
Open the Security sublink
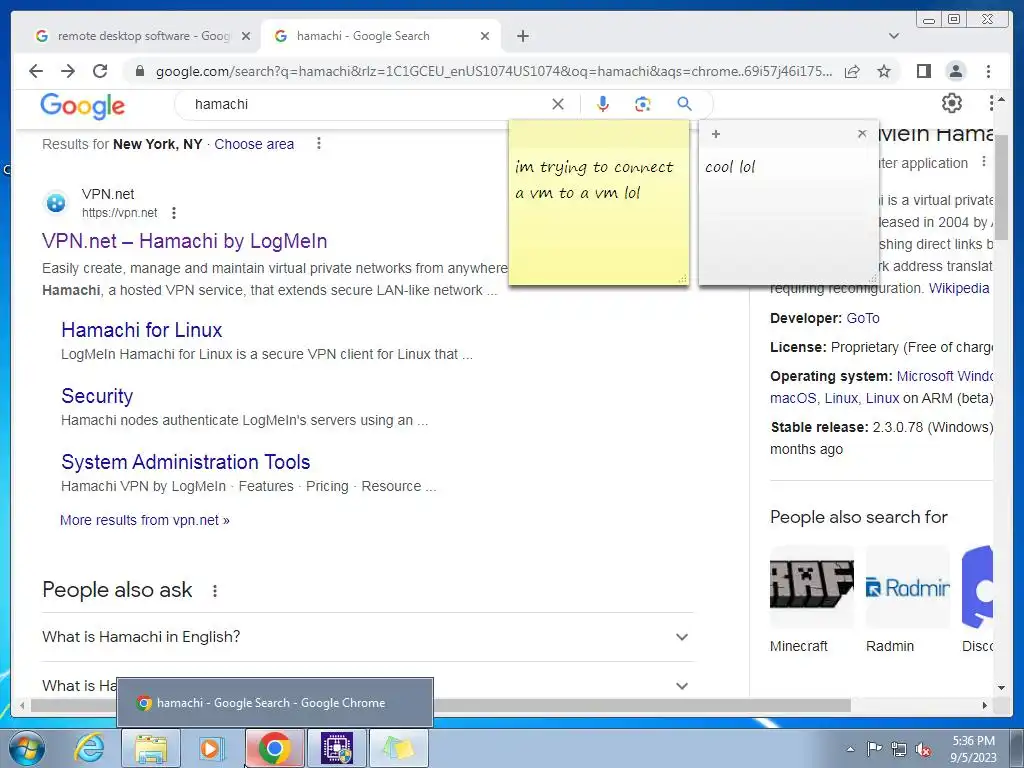[97, 396]
